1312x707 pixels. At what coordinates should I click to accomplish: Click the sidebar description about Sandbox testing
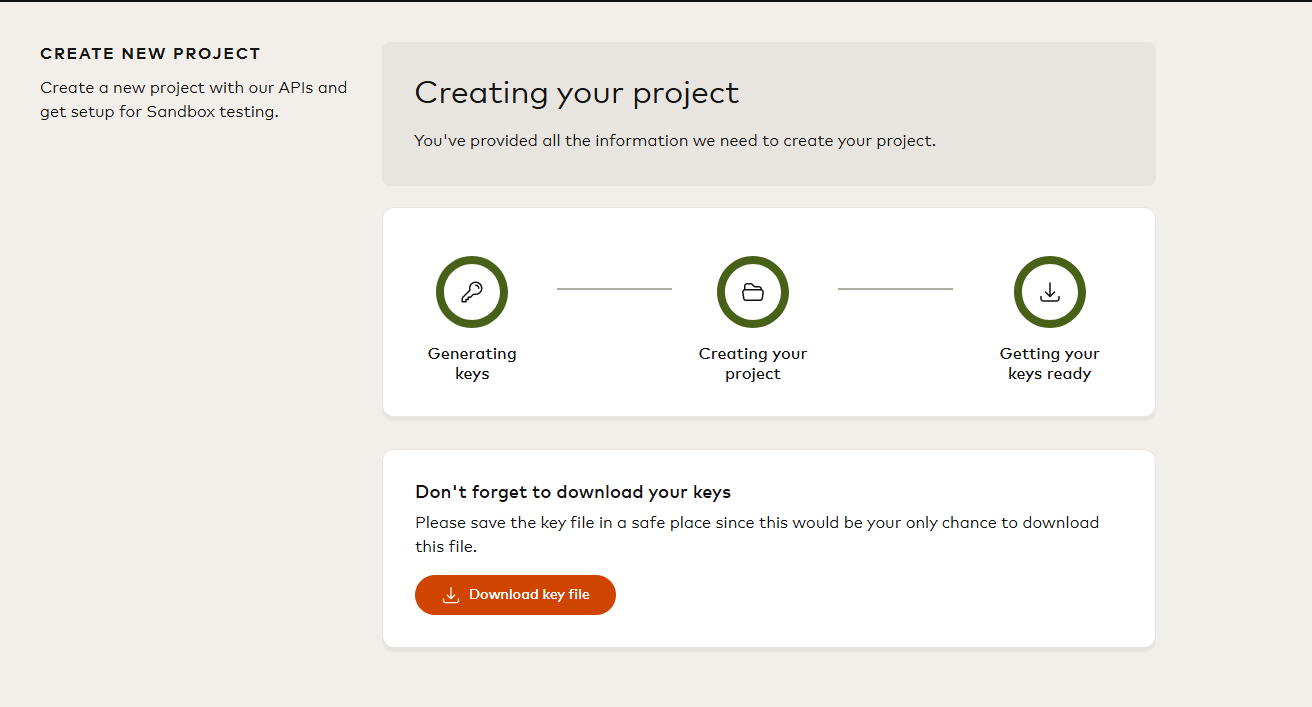coord(194,100)
